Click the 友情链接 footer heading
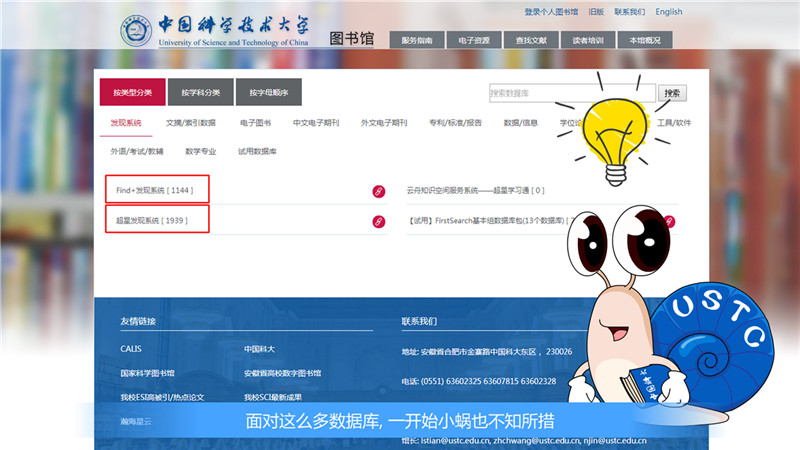 (138, 321)
